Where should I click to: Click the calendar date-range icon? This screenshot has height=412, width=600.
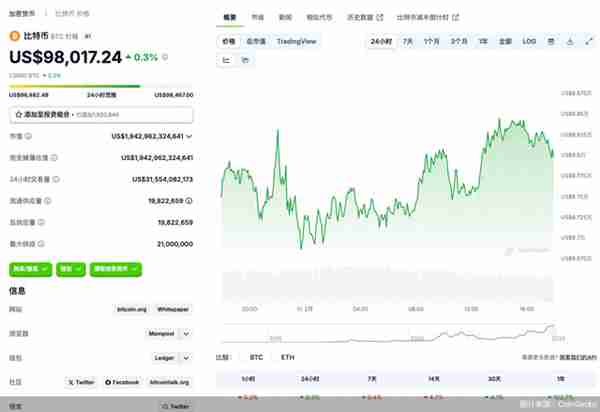click(x=551, y=41)
